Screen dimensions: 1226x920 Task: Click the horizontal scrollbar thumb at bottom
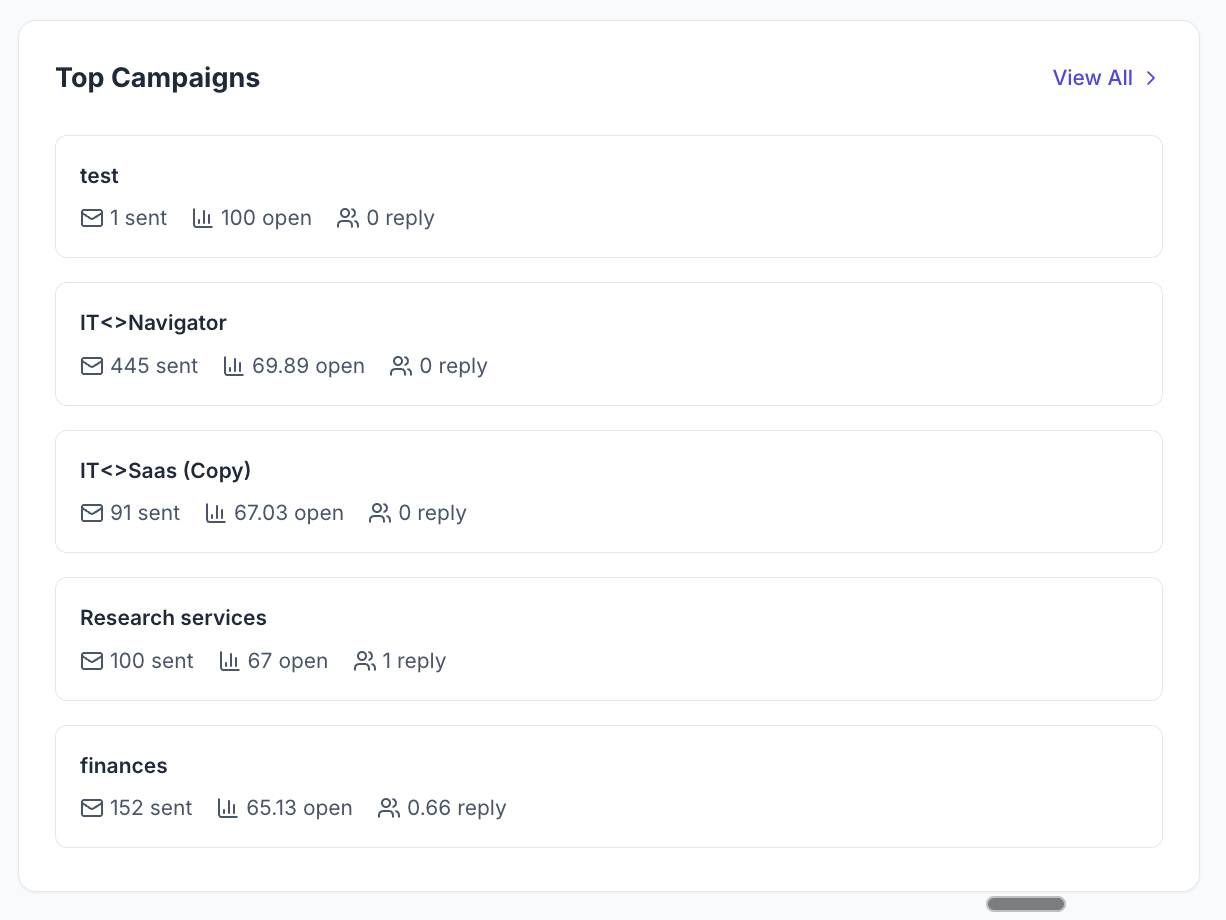click(x=1026, y=904)
